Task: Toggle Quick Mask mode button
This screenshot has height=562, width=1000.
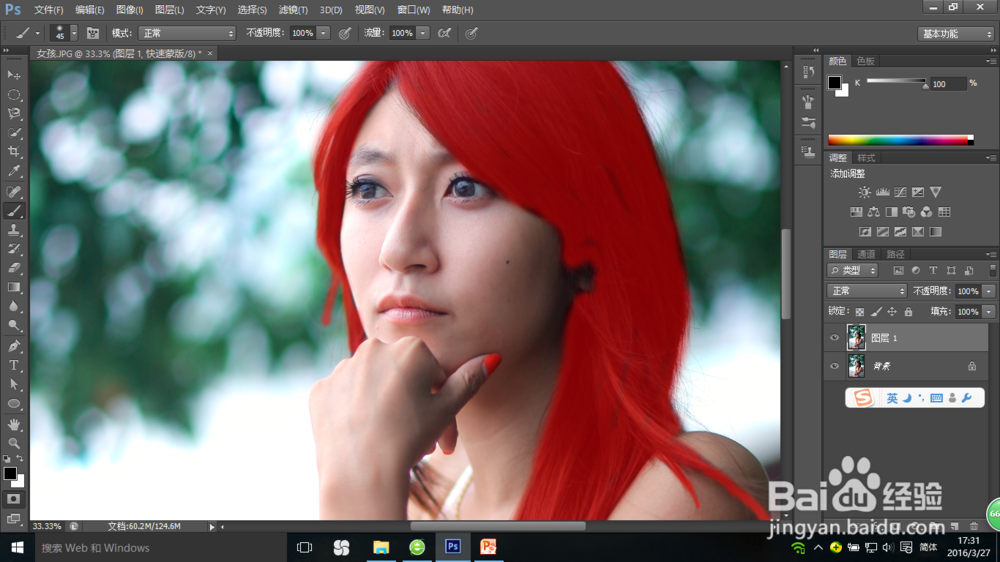Action: (x=14, y=499)
